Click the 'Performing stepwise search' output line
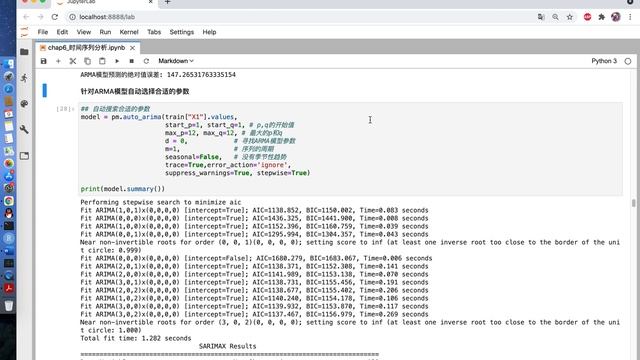 [x=161, y=202]
